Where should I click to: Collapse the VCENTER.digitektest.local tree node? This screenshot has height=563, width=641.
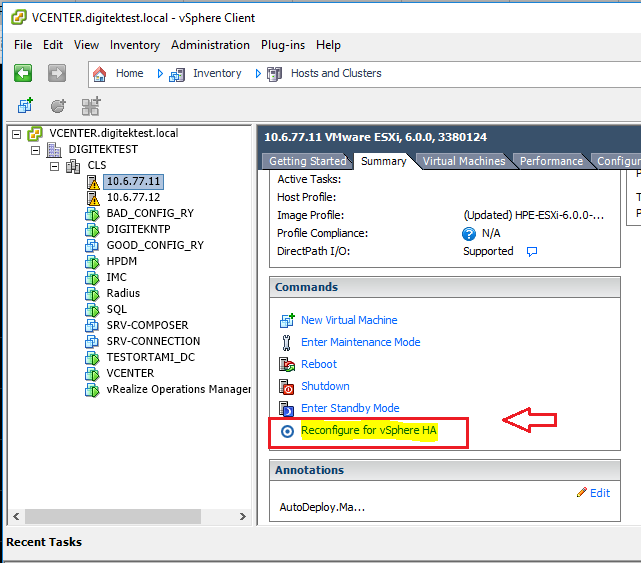[16, 134]
